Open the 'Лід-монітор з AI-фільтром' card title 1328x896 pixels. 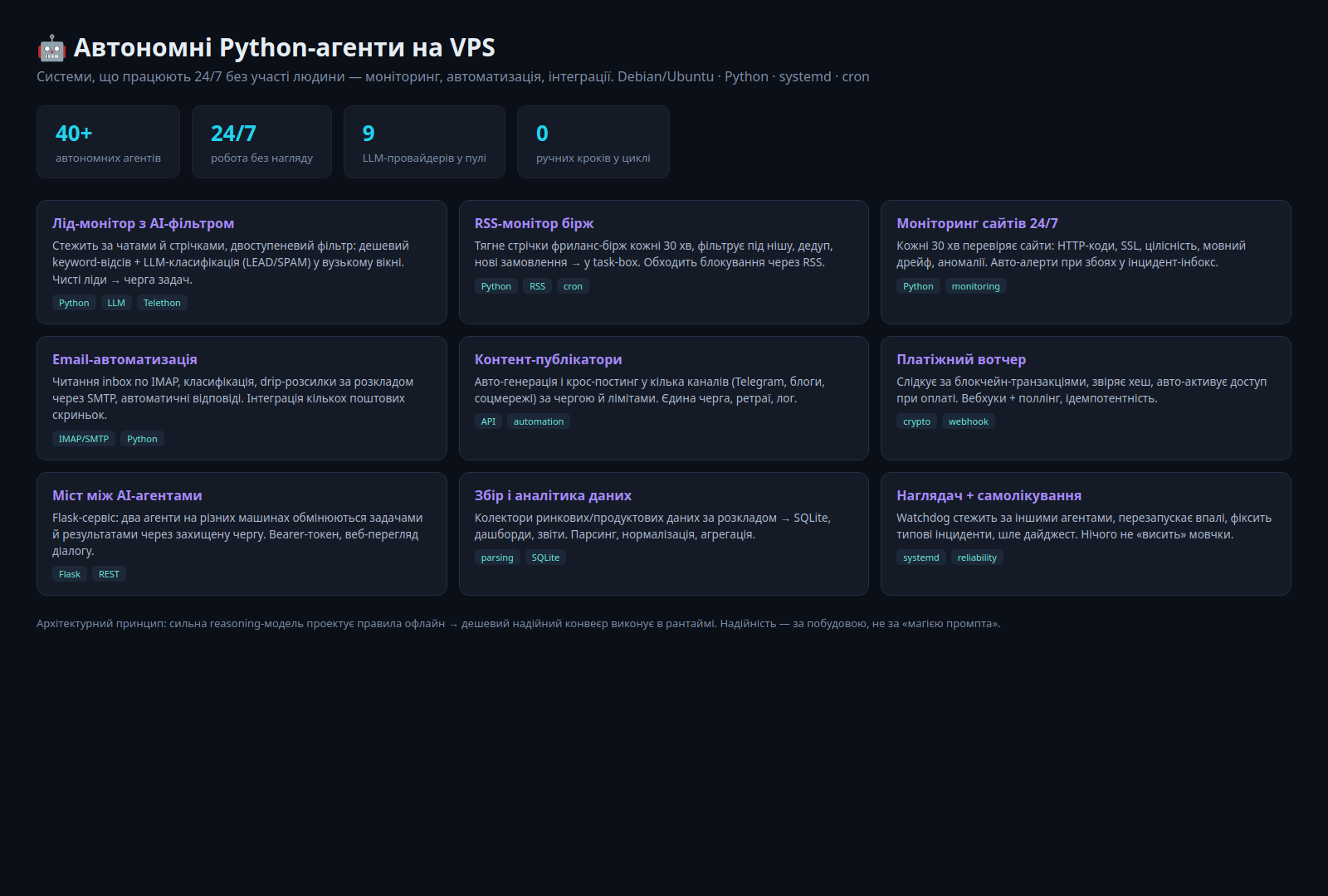click(x=143, y=223)
